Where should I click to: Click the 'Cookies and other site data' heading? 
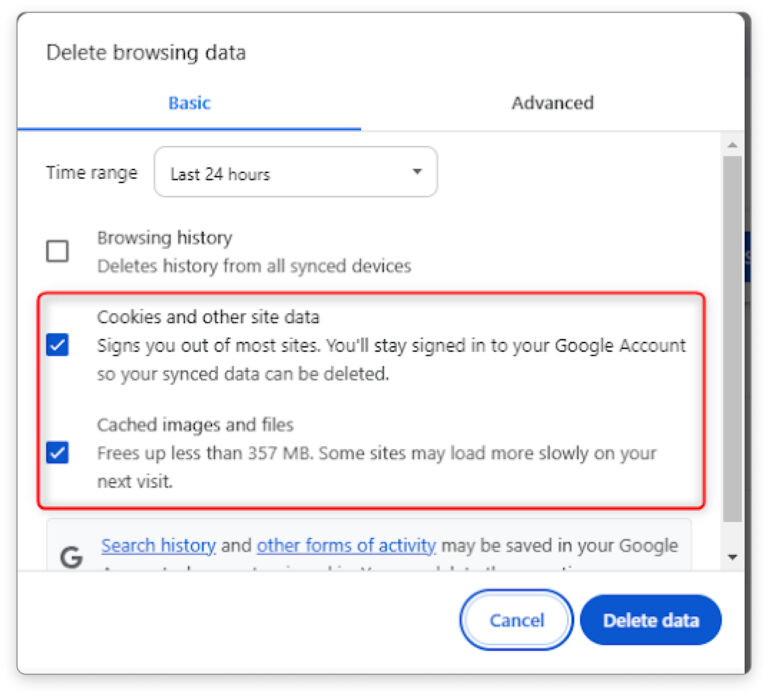208,317
